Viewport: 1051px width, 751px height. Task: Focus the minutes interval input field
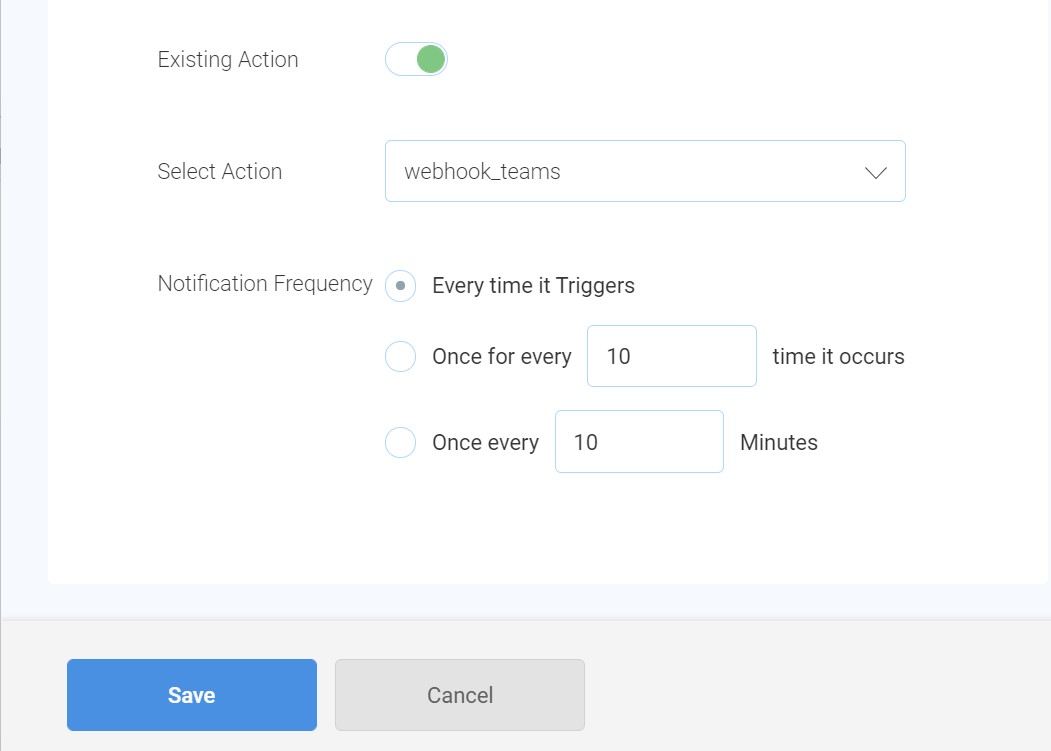639,441
